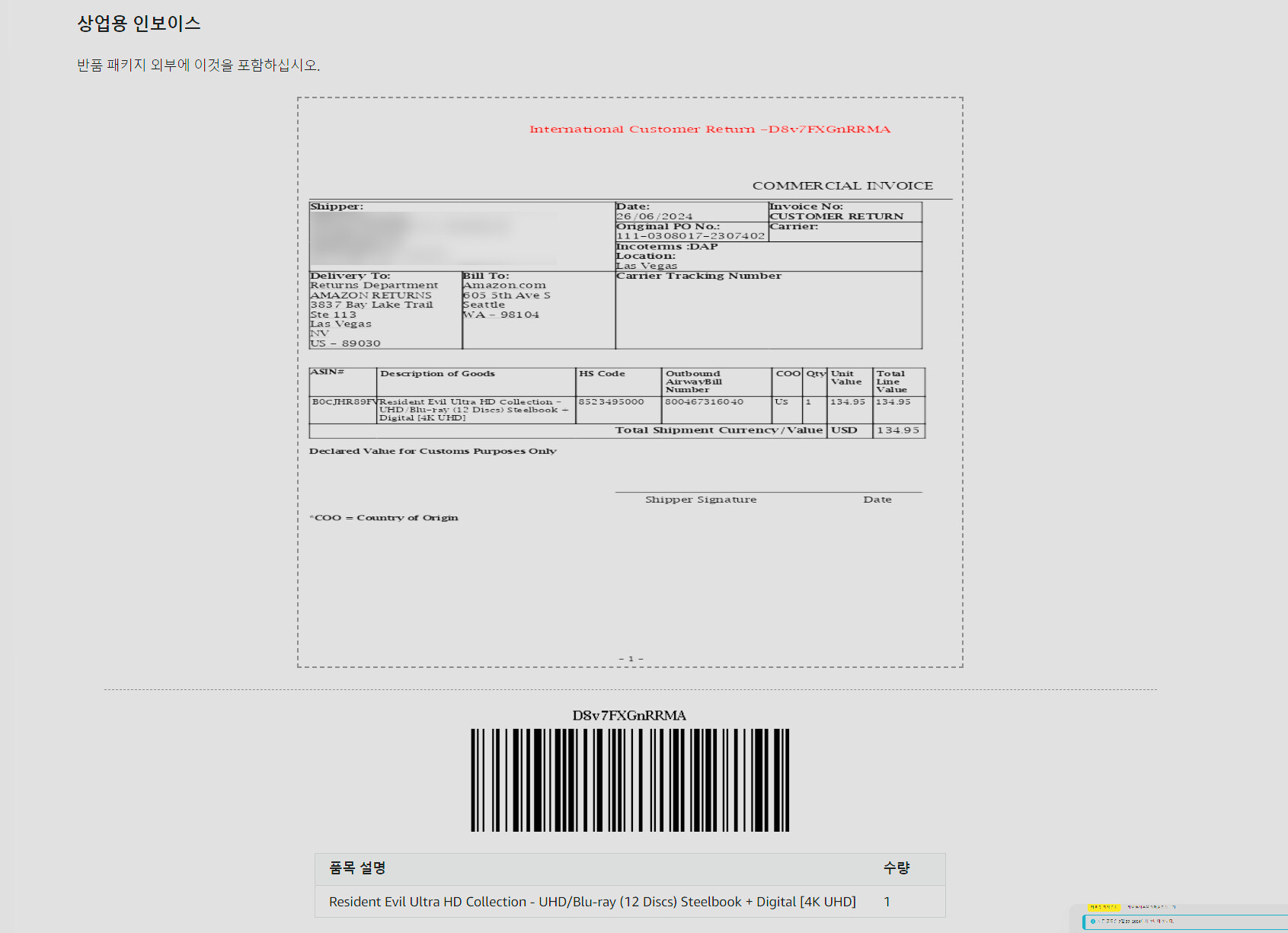Click the blurred shipper address block

(434, 238)
